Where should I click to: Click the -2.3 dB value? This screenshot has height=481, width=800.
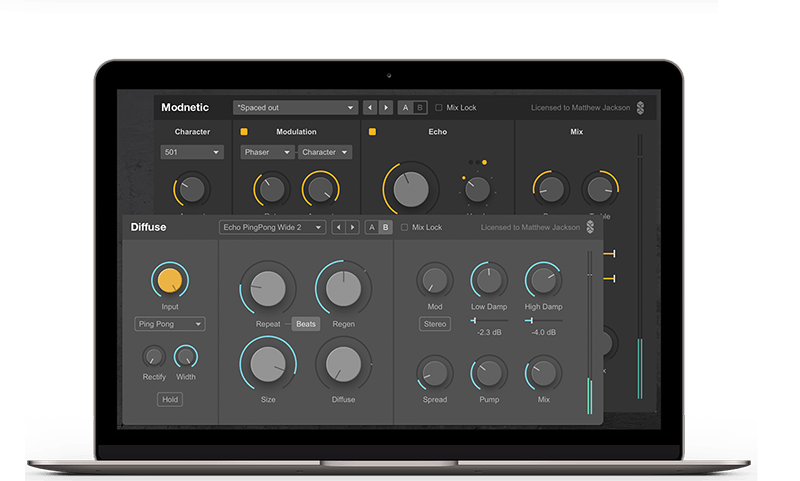(489, 332)
